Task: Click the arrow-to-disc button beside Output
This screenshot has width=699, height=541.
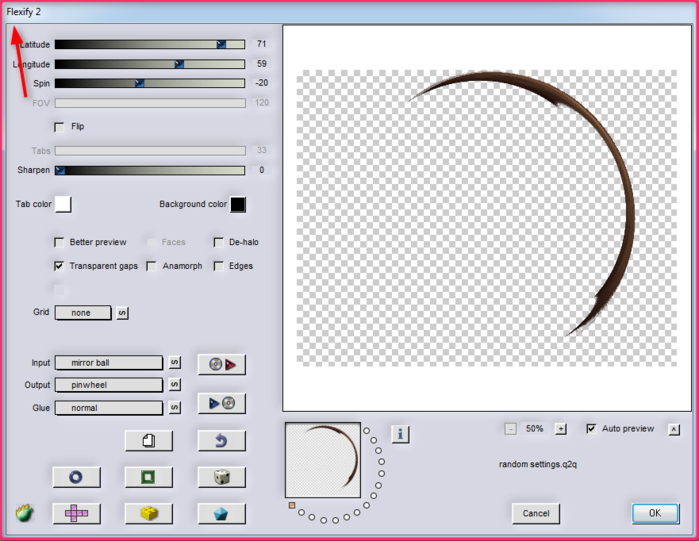Action: pyautogui.click(x=222, y=403)
